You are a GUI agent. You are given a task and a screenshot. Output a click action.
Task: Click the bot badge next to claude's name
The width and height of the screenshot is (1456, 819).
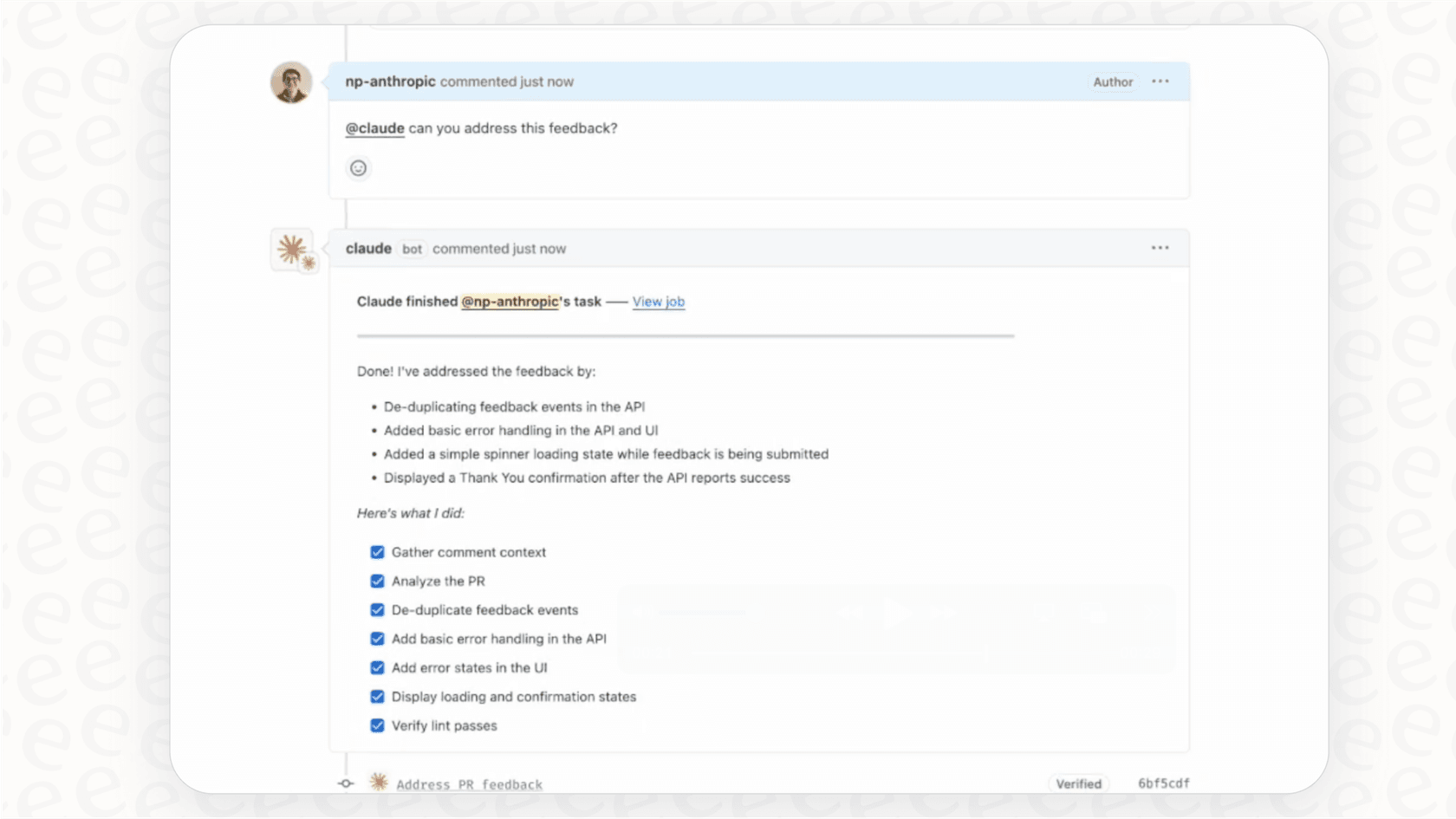(x=413, y=249)
